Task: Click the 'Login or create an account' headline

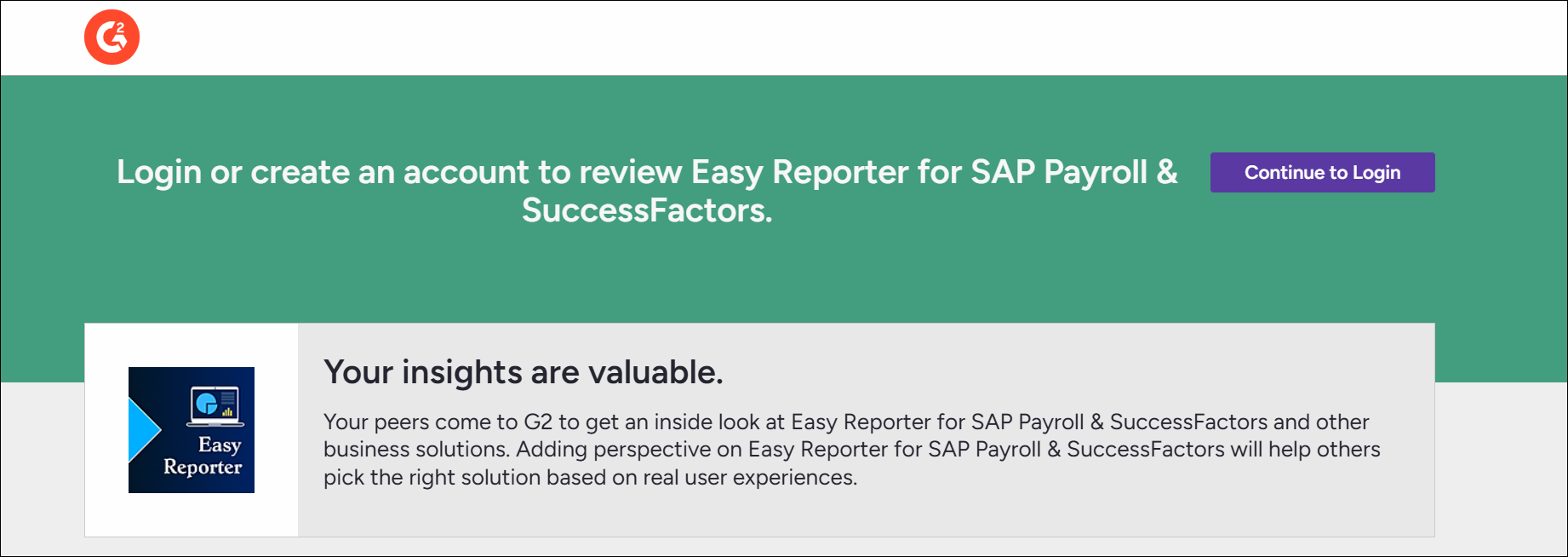Action: pyautogui.click(x=646, y=172)
